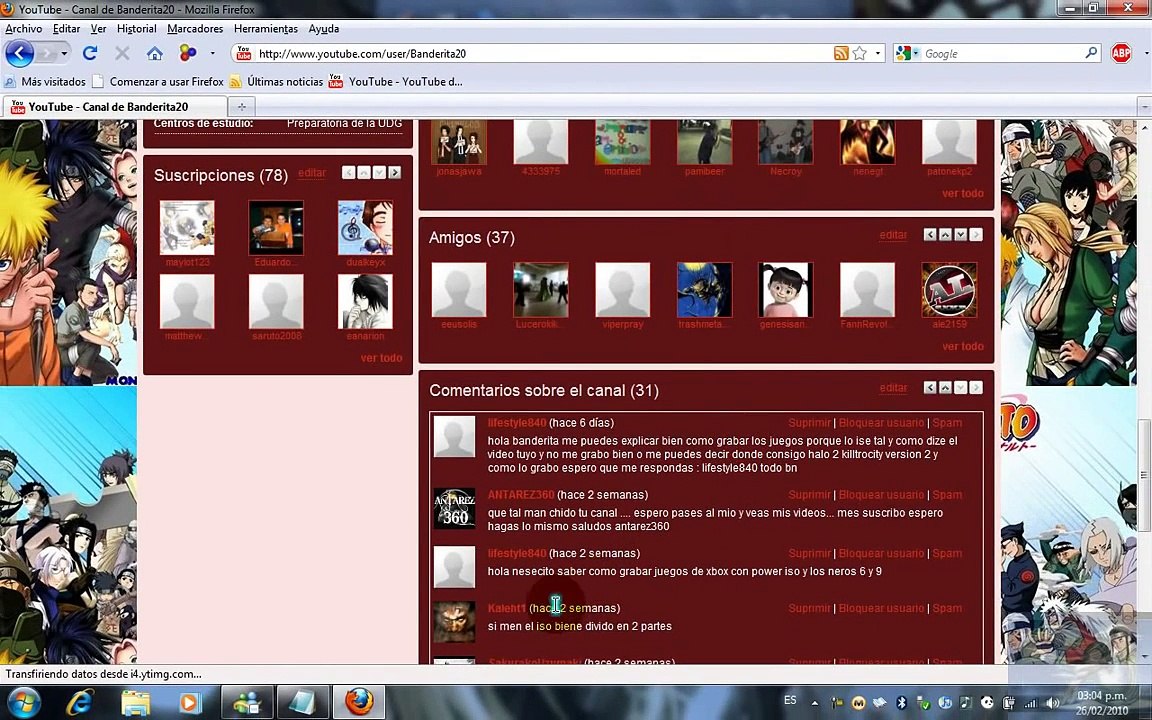Open the Herramientas menu

pyautogui.click(x=266, y=29)
